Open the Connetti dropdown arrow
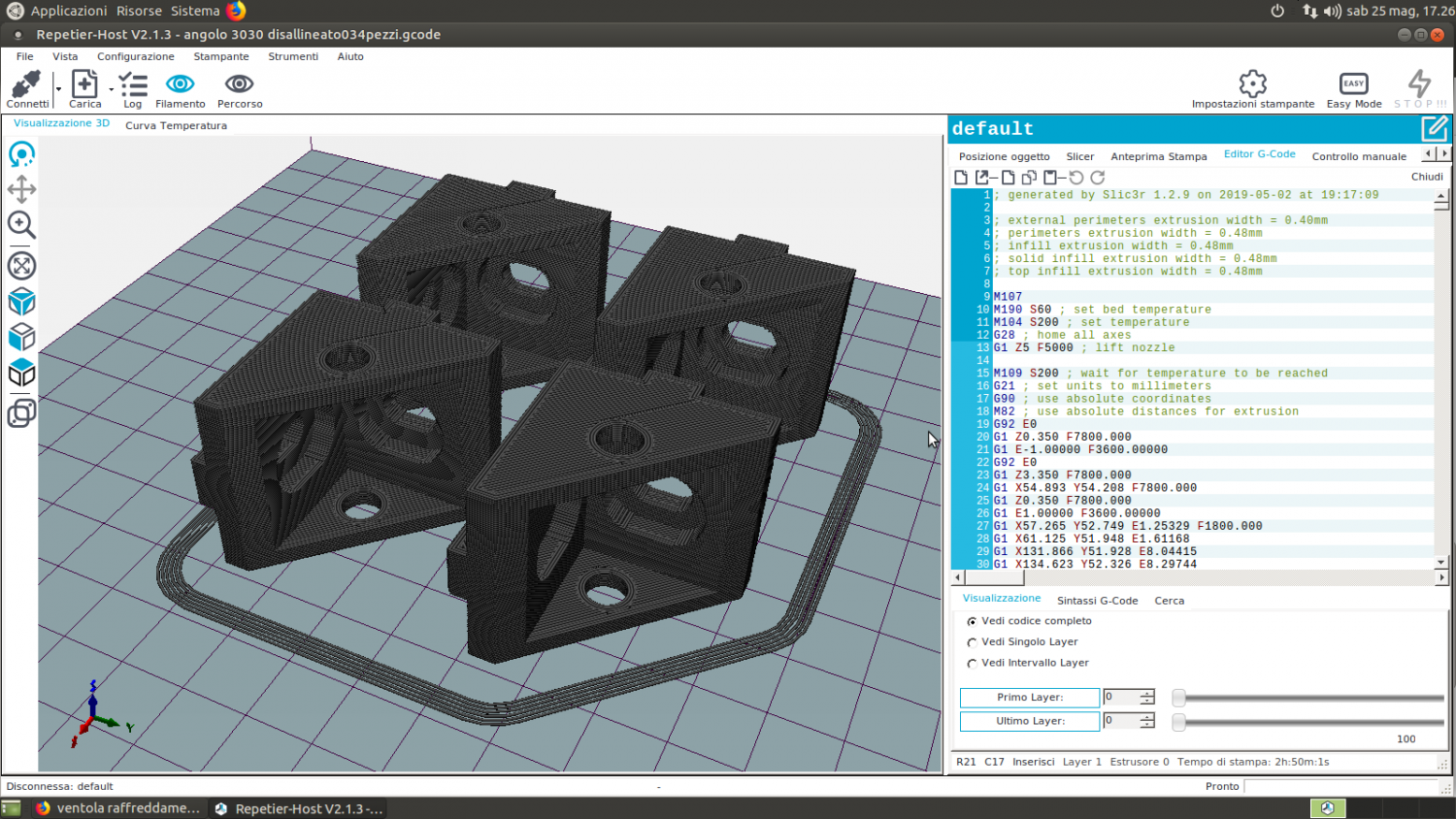 58,89
